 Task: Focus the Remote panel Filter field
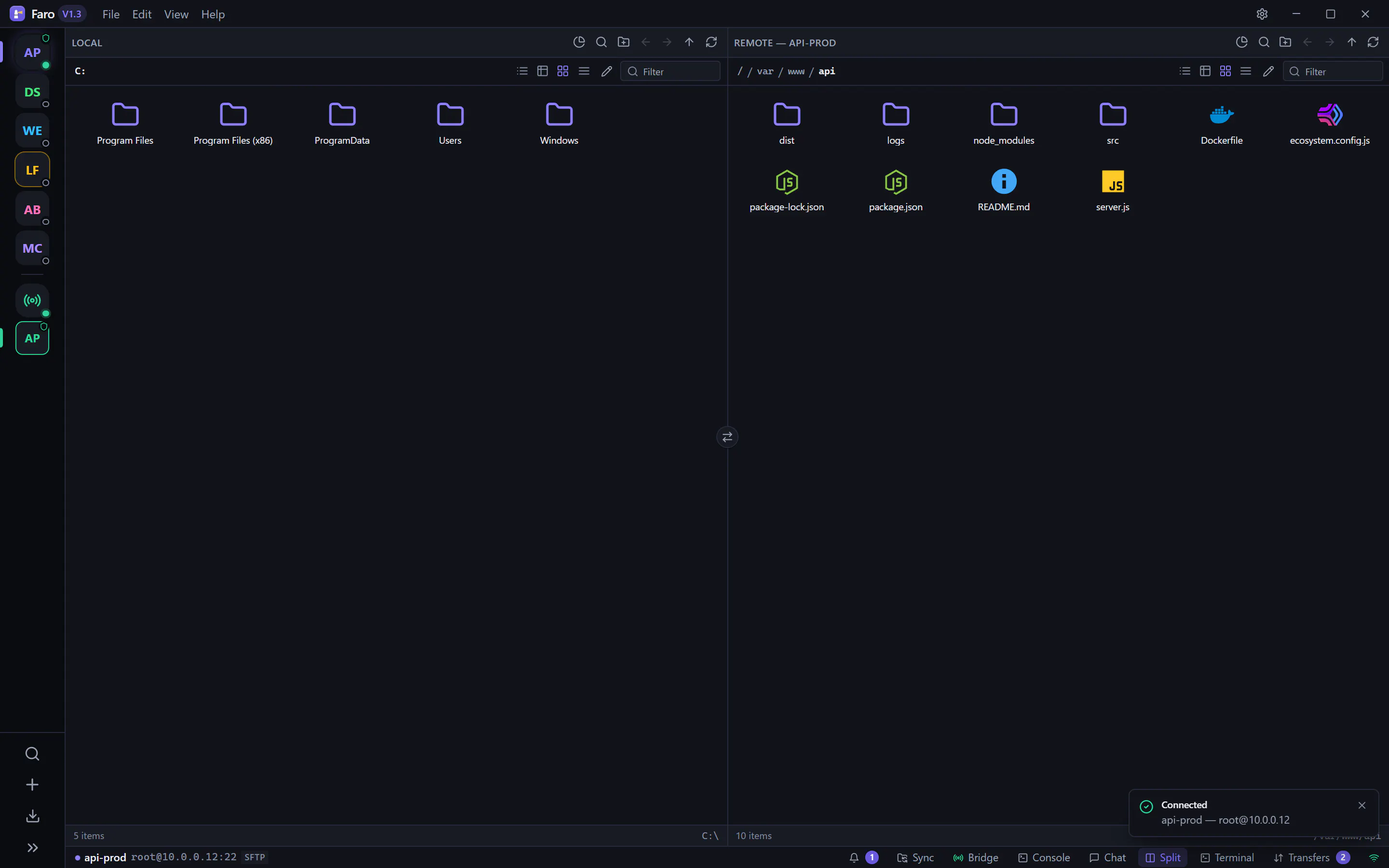(1333, 71)
